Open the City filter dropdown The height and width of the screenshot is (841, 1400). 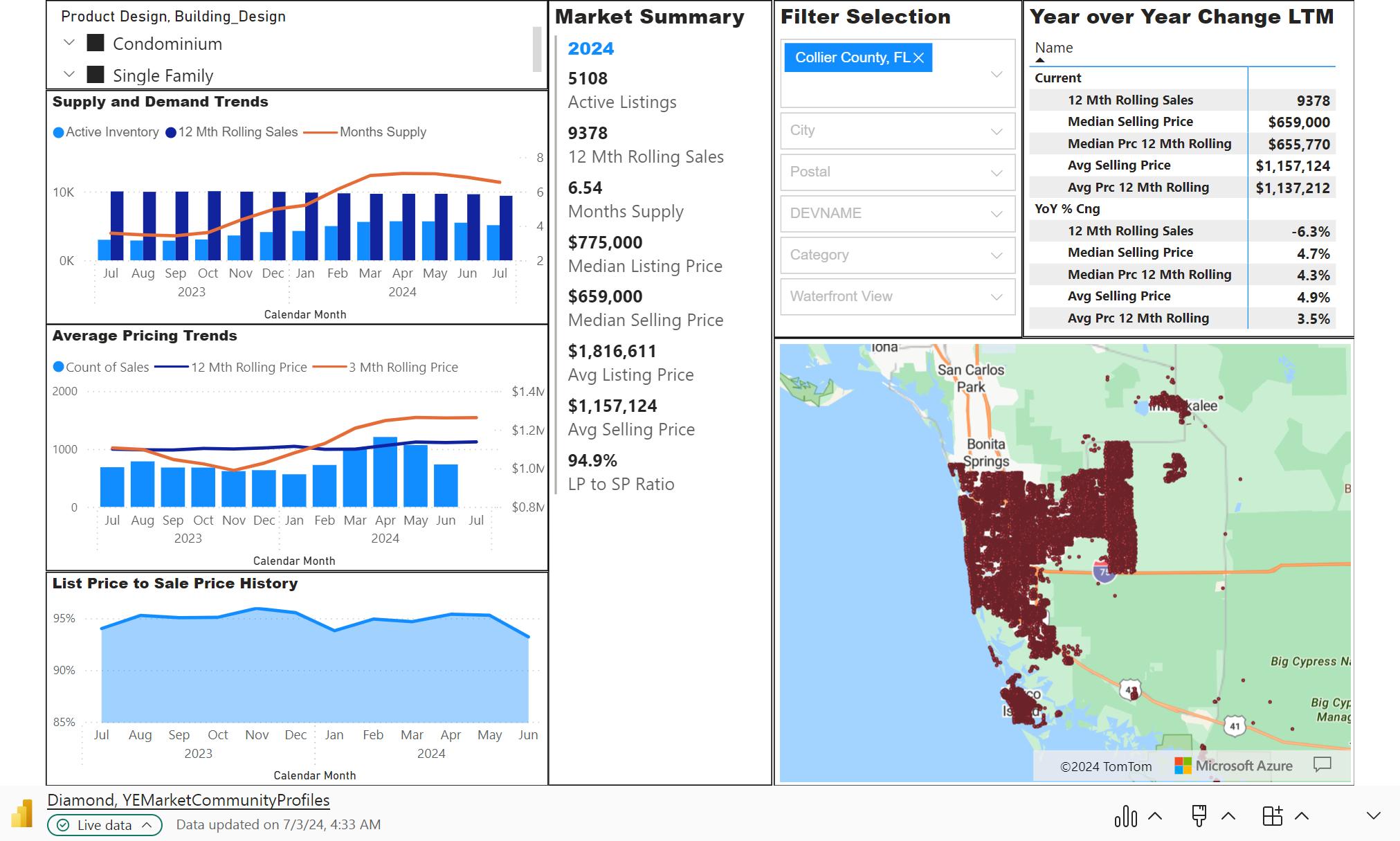tap(898, 131)
